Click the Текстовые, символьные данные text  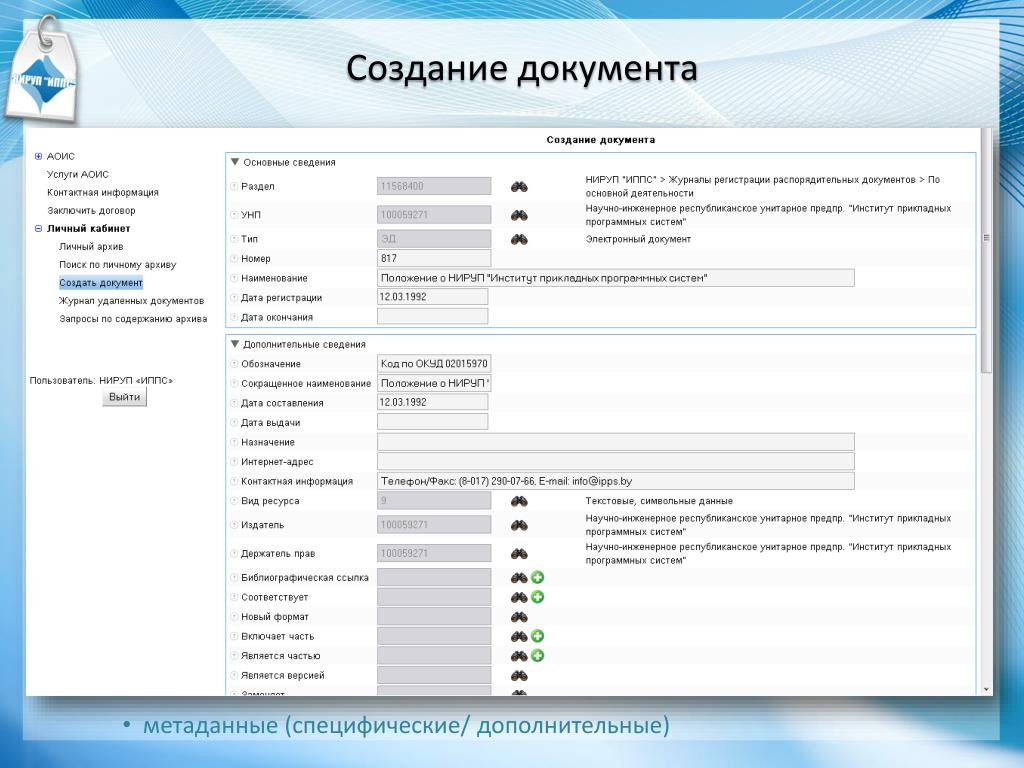point(659,501)
